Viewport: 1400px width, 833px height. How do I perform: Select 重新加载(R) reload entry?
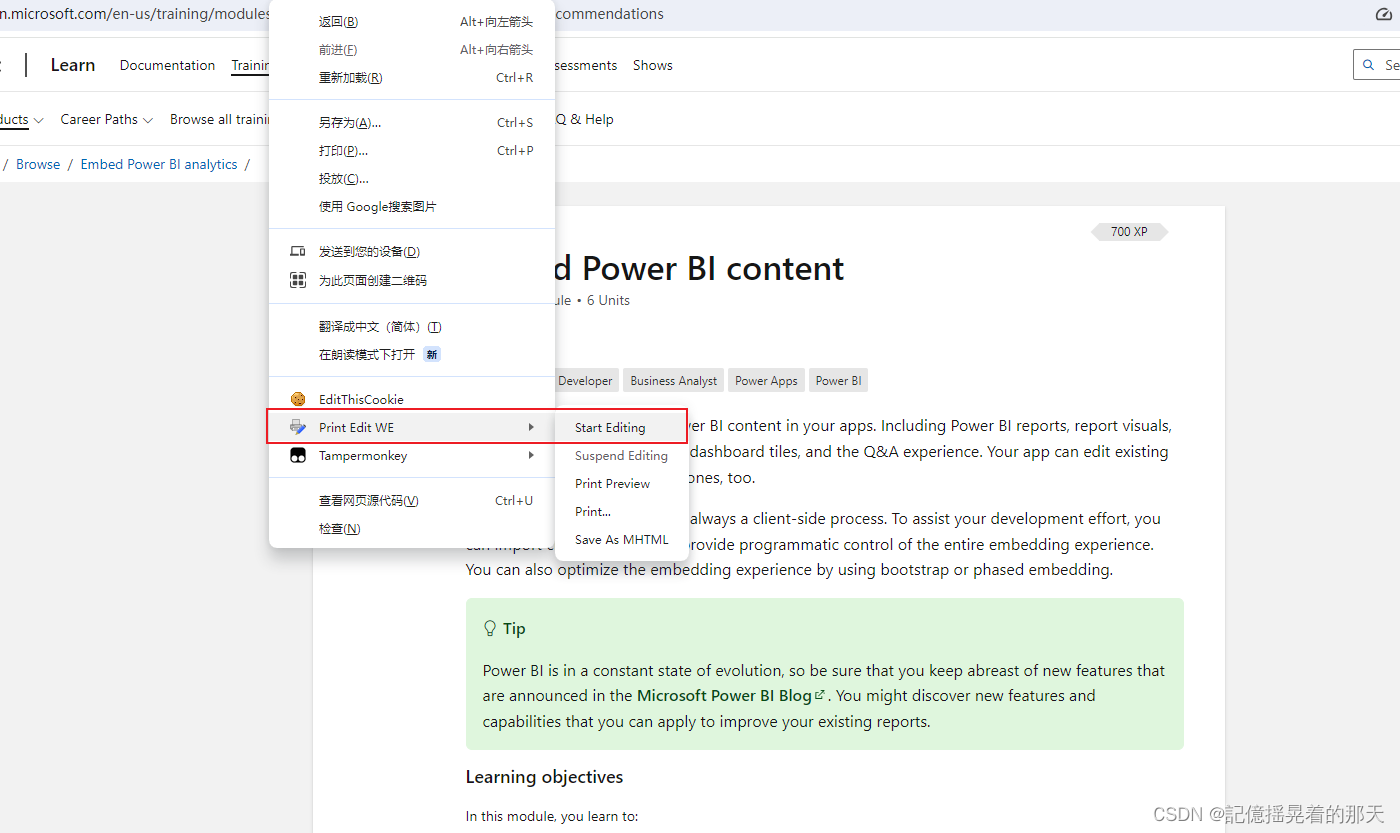coord(412,77)
